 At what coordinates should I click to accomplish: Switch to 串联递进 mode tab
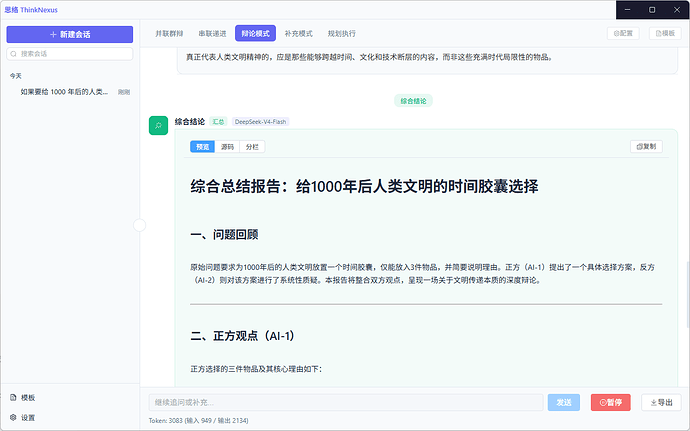tap(212, 33)
